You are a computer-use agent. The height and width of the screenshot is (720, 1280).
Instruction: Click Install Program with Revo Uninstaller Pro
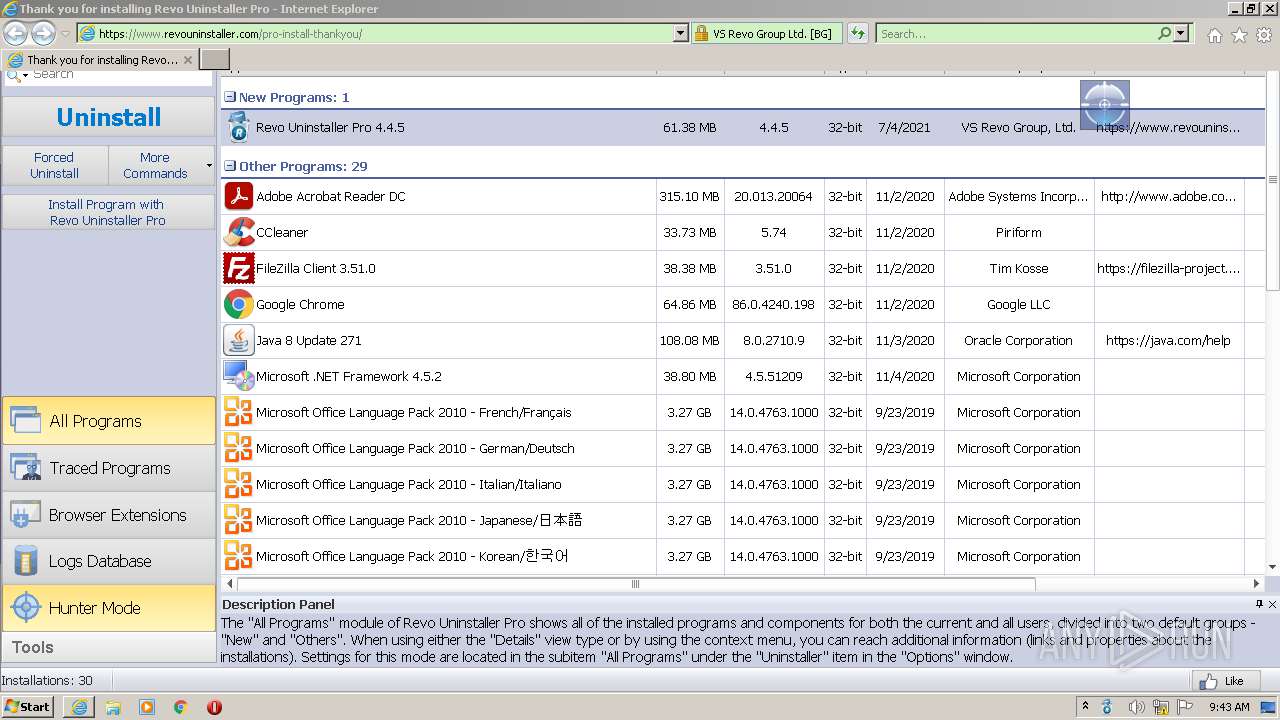click(x=108, y=212)
